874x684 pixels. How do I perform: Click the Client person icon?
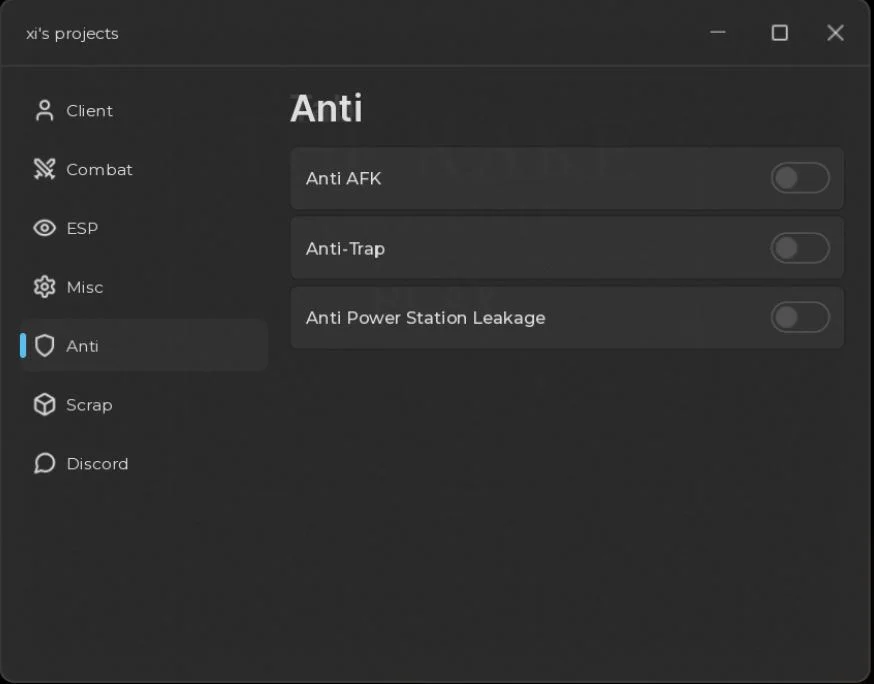45,110
